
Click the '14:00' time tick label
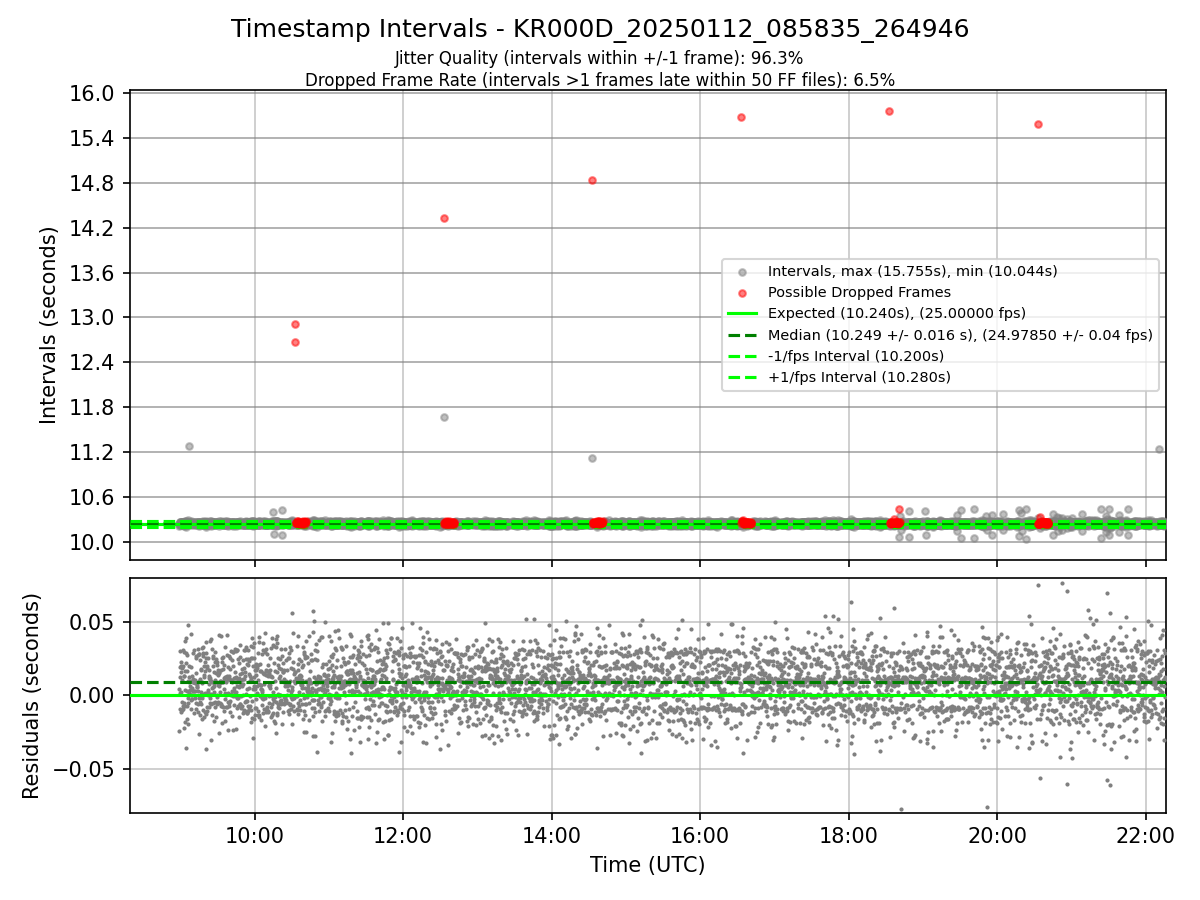click(x=552, y=834)
